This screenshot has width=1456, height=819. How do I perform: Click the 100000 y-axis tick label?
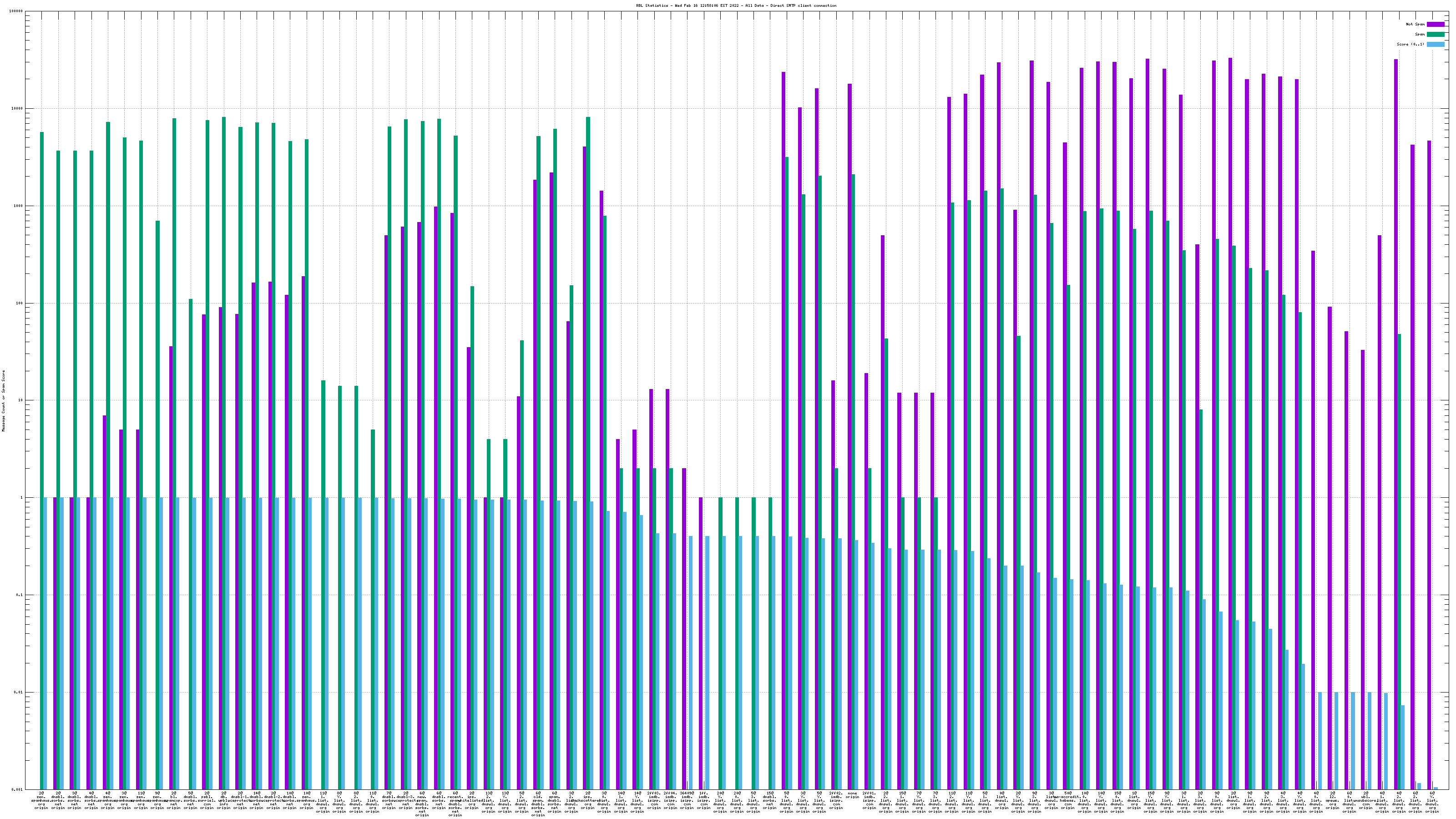(16, 11)
